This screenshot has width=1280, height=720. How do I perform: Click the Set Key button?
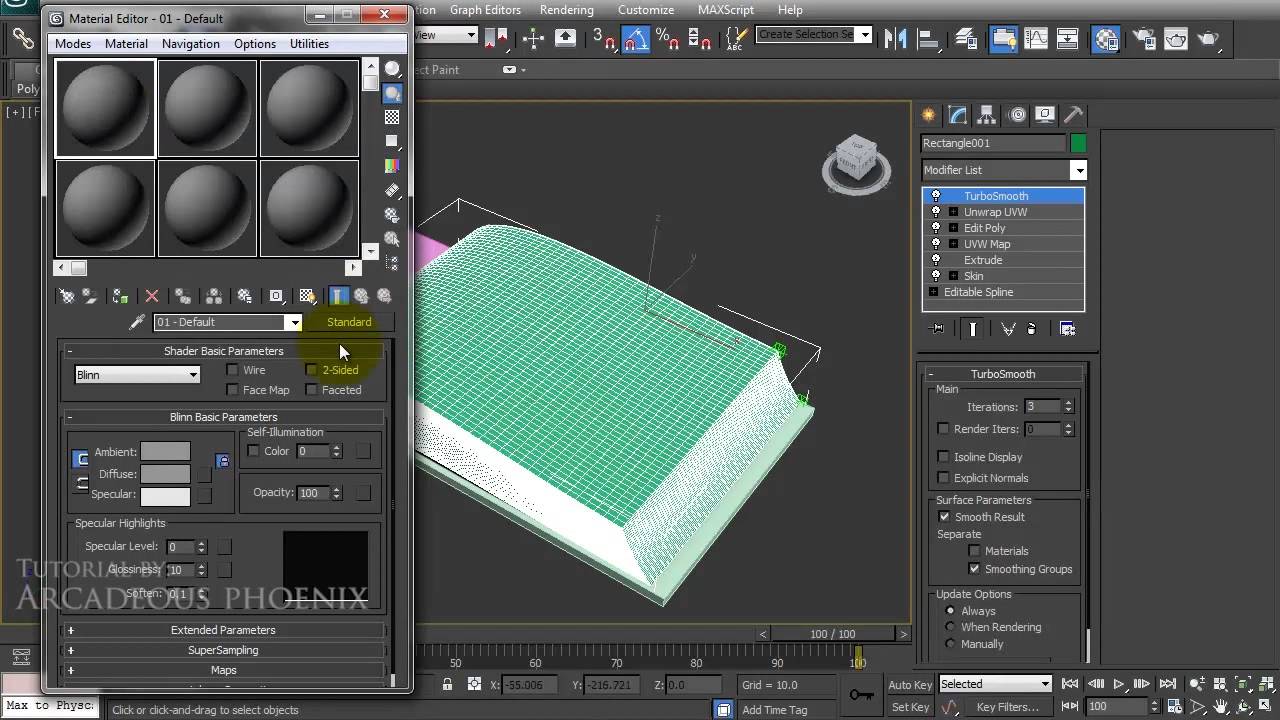click(x=909, y=707)
